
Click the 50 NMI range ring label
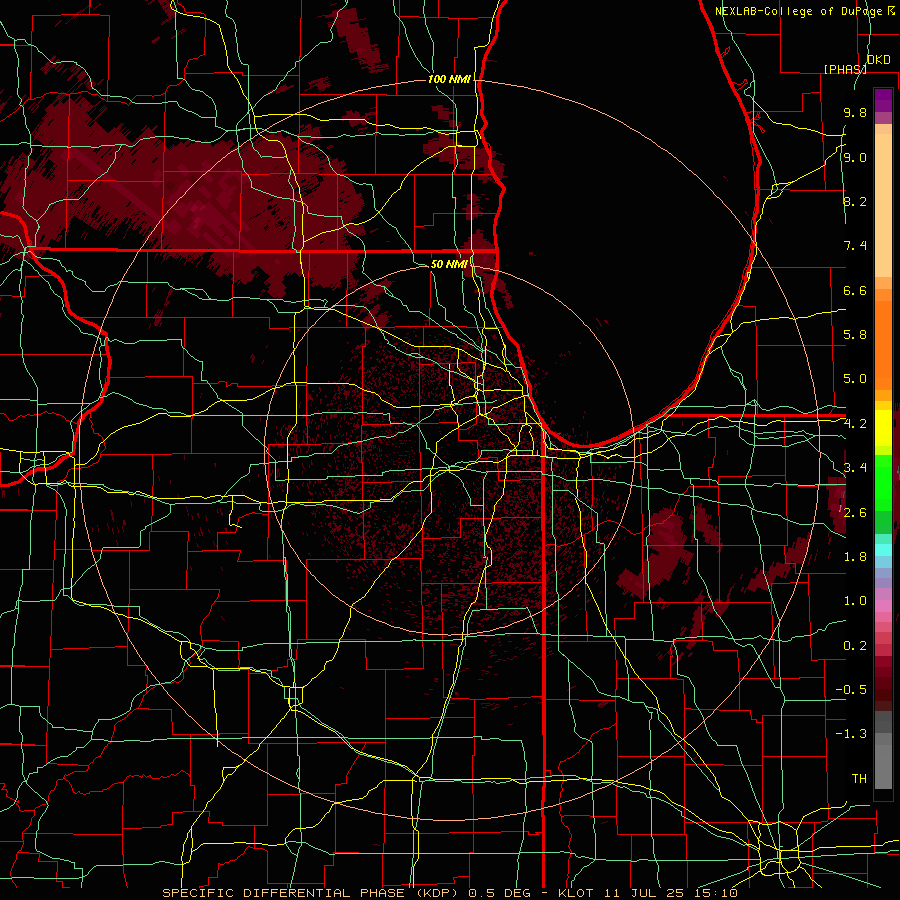449,264
